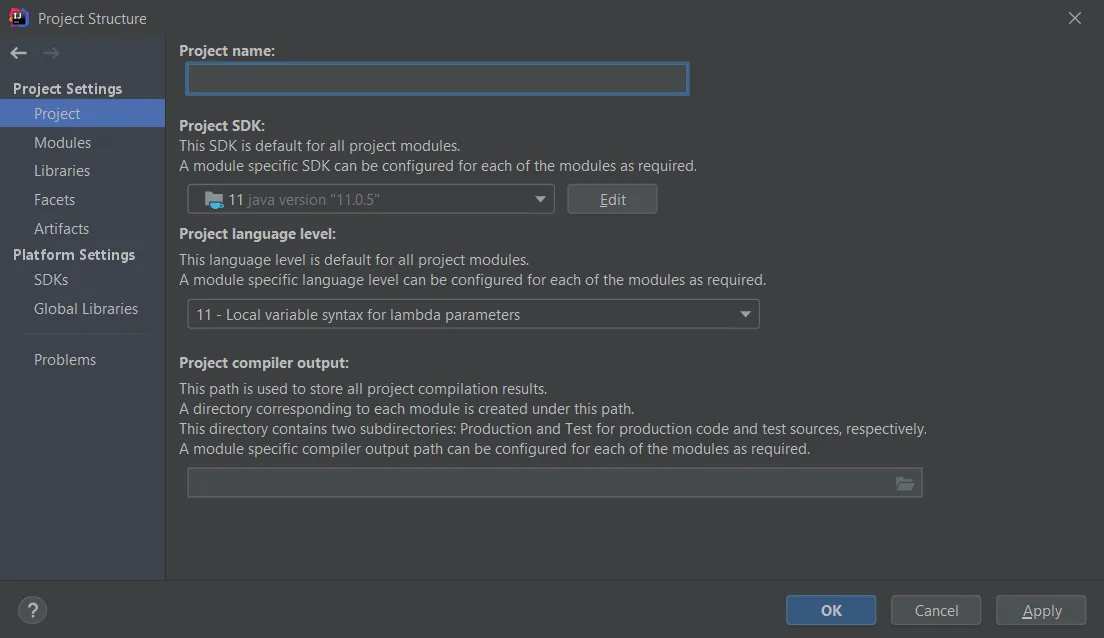
Task: Click the JDK folder icon in SDK selector
Action: point(214,200)
